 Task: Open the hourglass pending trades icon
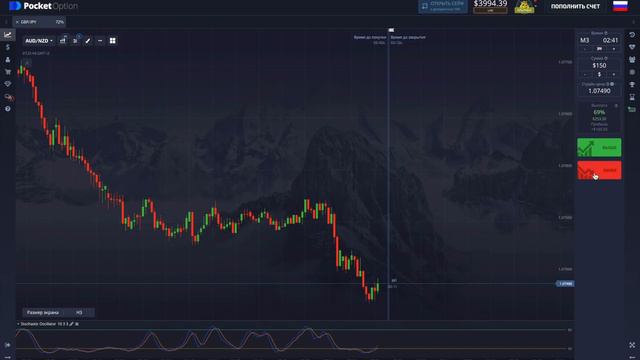pyautogui.click(x=632, y=97)
